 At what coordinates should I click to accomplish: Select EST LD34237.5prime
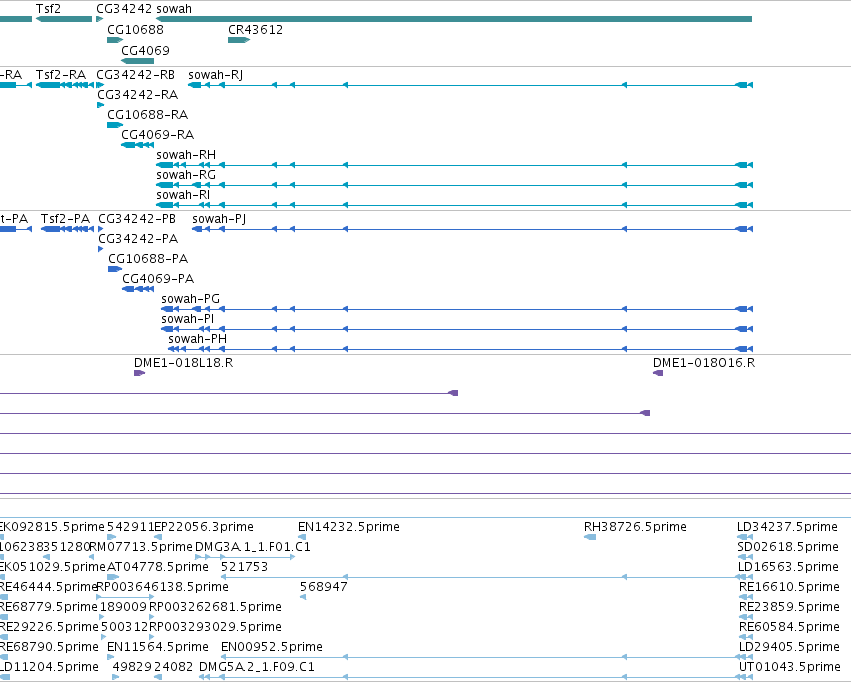coord(787,527)
